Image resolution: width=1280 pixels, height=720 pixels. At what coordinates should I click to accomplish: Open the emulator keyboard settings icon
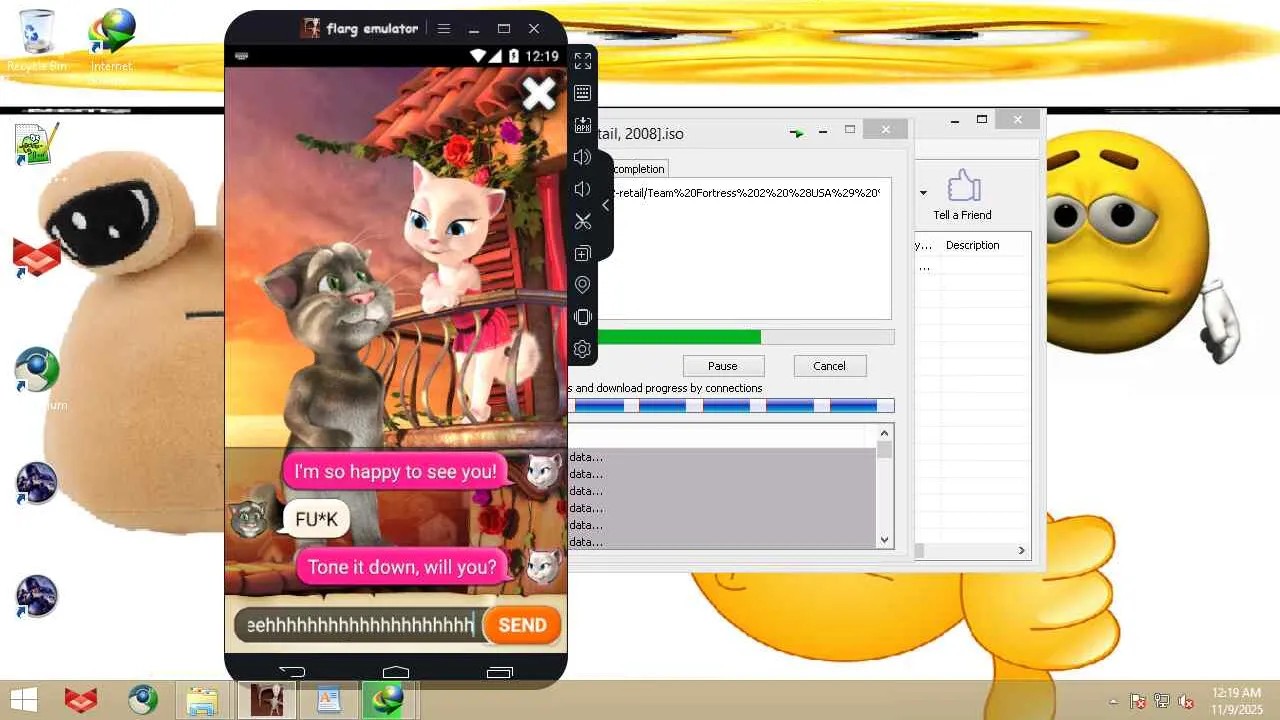pyautogui.click(x=583, y=93)
